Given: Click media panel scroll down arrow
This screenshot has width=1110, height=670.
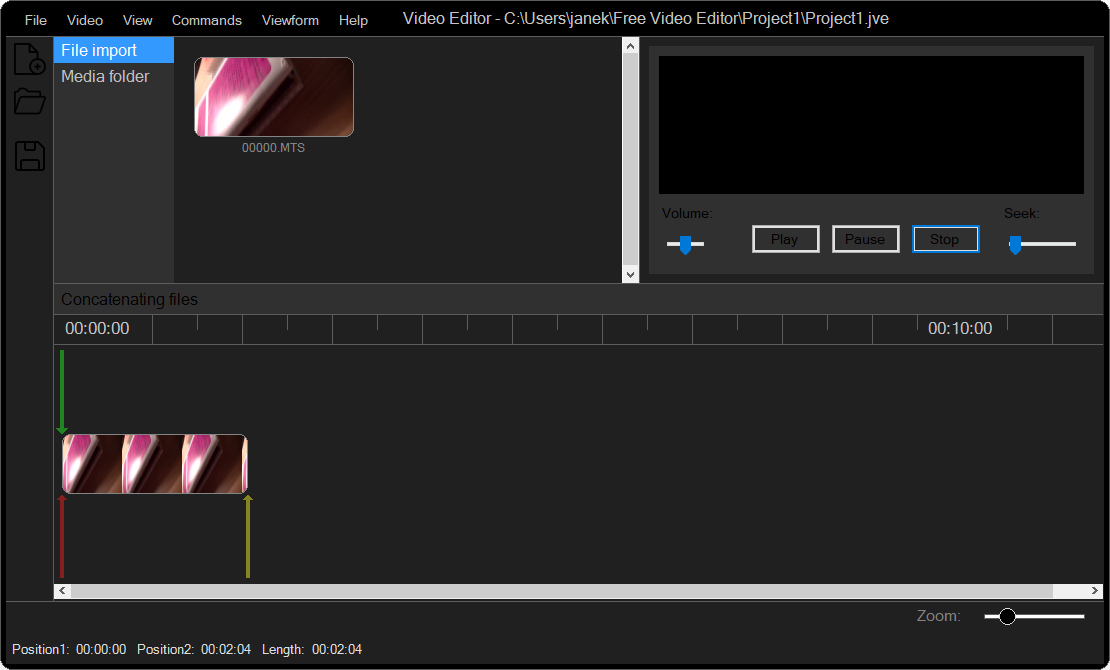Looking at the screenshot, I should tap(630, 274).
